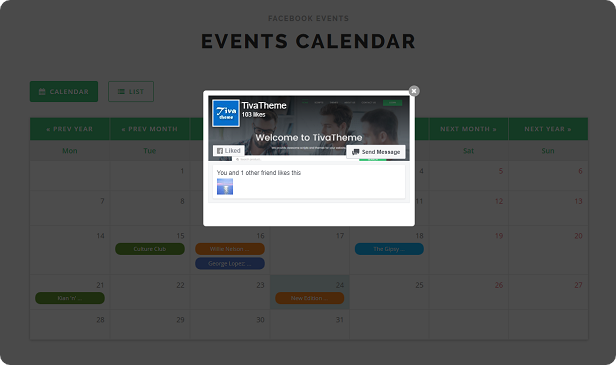Image resolution: width=616 pixels, height=365 pixels.
Task: Click the TivaTheme logo avatar
Action: [226, 113]
